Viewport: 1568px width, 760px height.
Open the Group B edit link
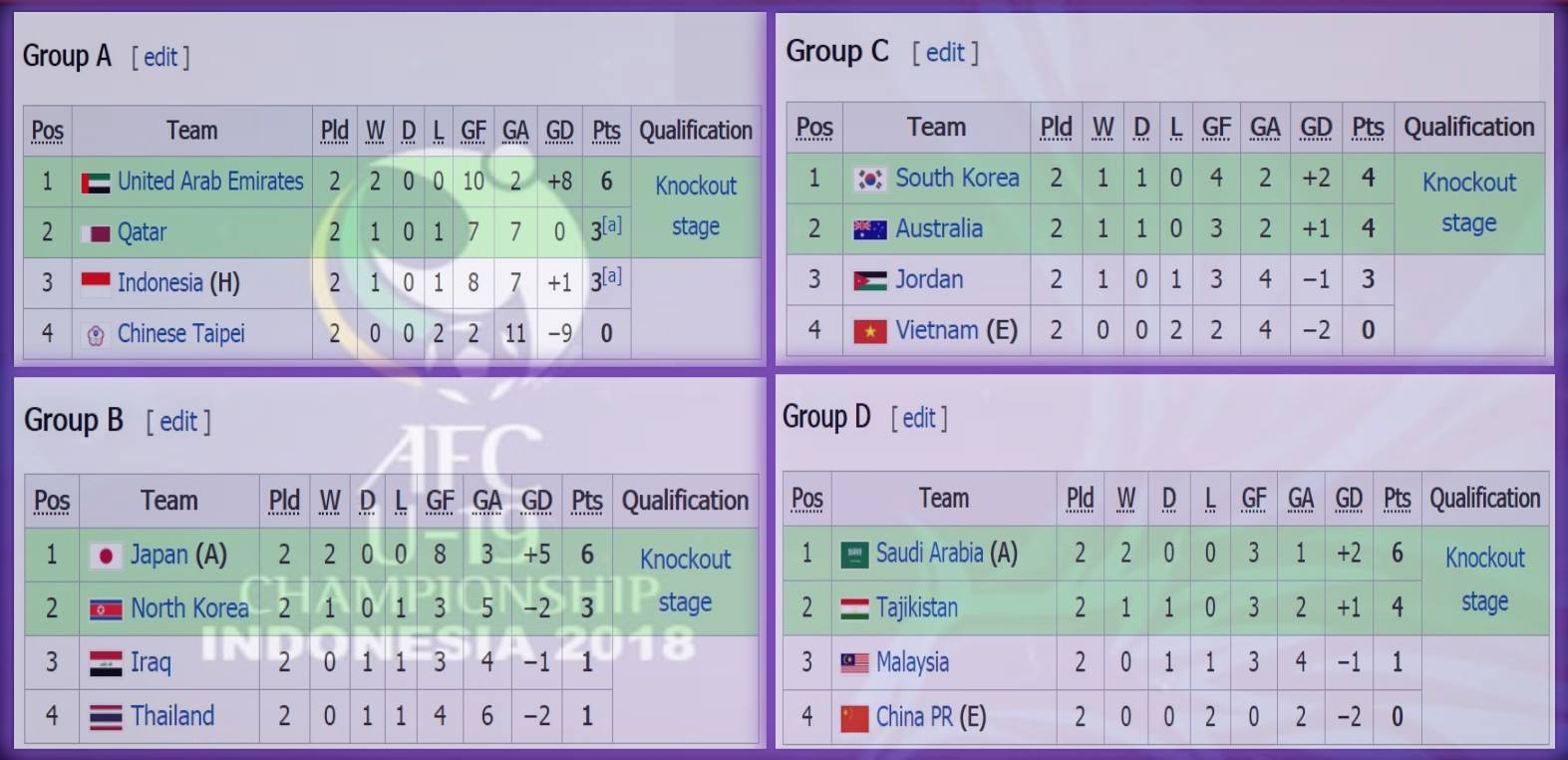[179, 422]
